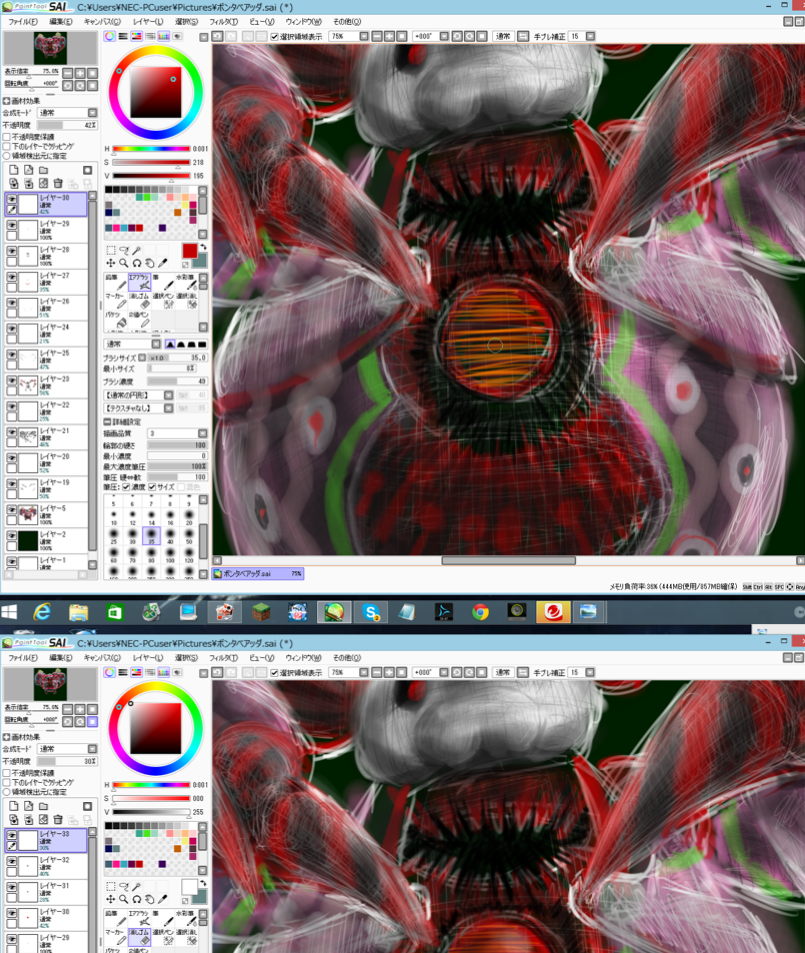Select the Eyedropper tool in upper SAI window
This screenshot has width=805, height=953.
162,263
